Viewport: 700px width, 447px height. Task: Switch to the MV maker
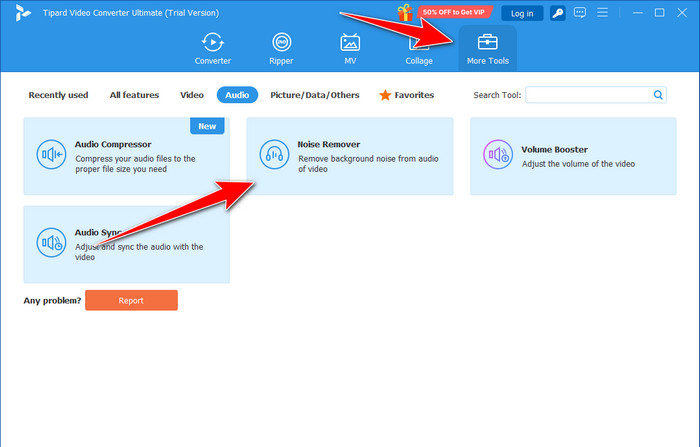pos(350,47)
